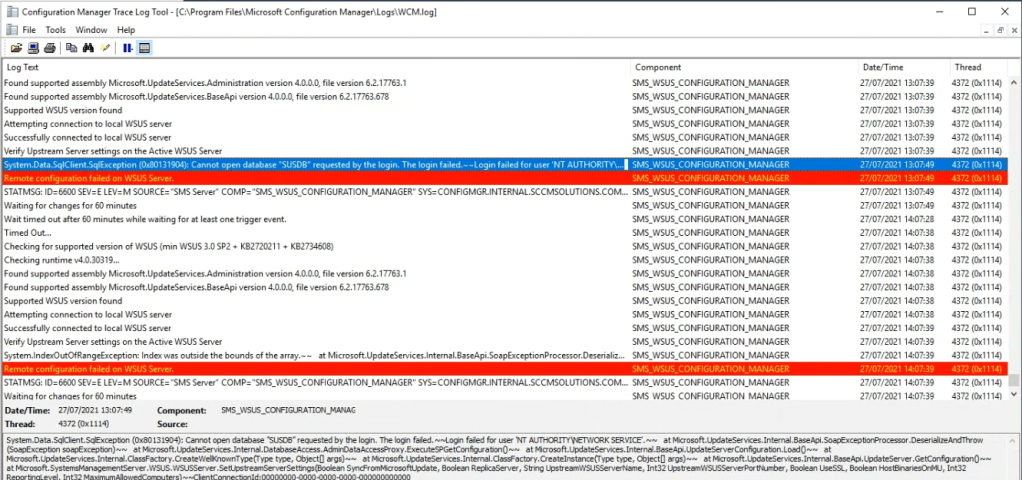Open the Window menu
Screen dimensions: 1022x480
[91, 30]
